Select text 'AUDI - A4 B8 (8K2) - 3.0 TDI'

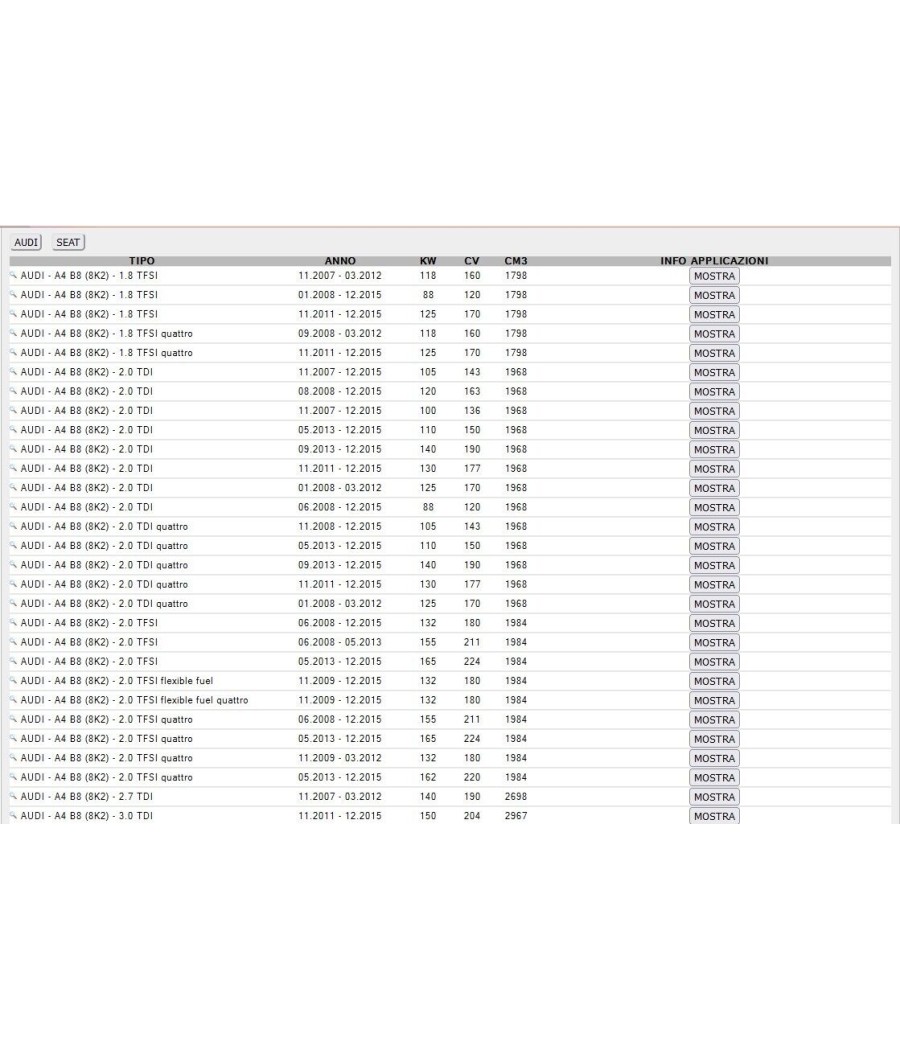pos(86,816)
